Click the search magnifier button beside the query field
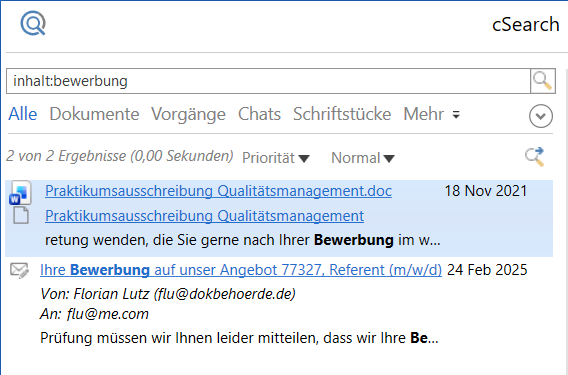 pyautogui.click(x=543, y=81)
